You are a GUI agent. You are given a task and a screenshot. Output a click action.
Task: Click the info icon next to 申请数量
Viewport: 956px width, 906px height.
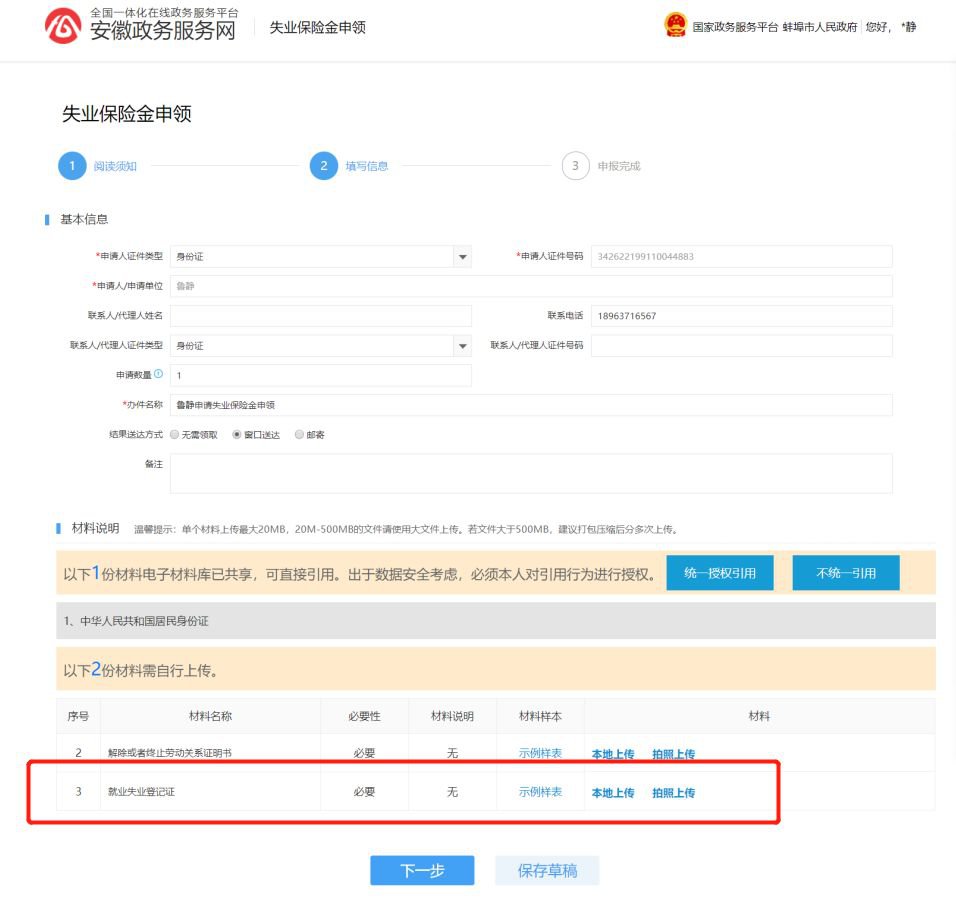tap(159, 374)
